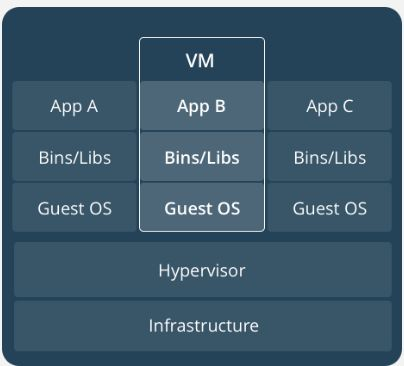Screen dimensions: 404x366
Task: Click the word Hypervisor text
Action: [x=202, y=271]
